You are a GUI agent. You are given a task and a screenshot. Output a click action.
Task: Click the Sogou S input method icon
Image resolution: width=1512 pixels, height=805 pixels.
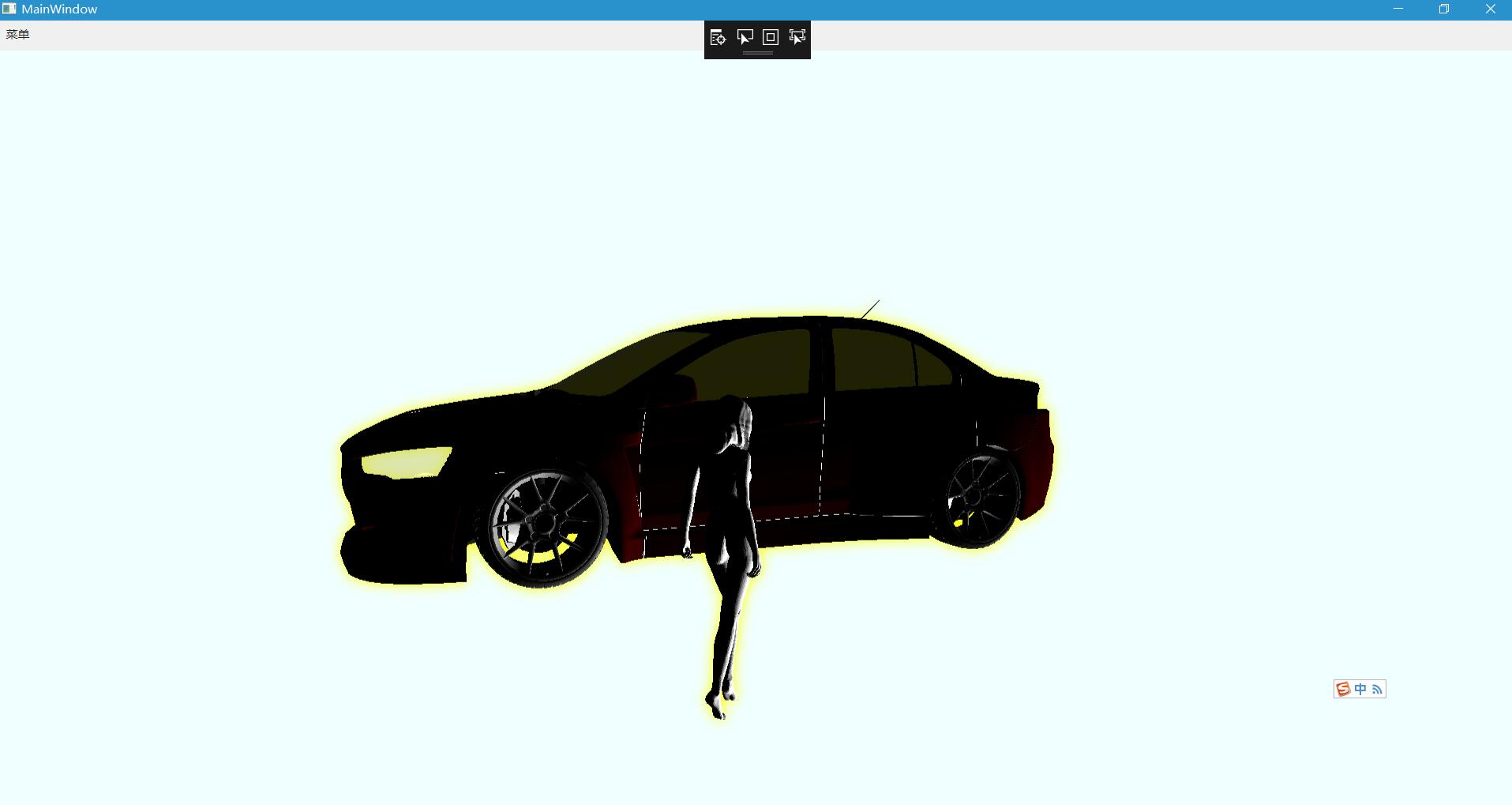pyautogui.click(x=1343, y=689)
